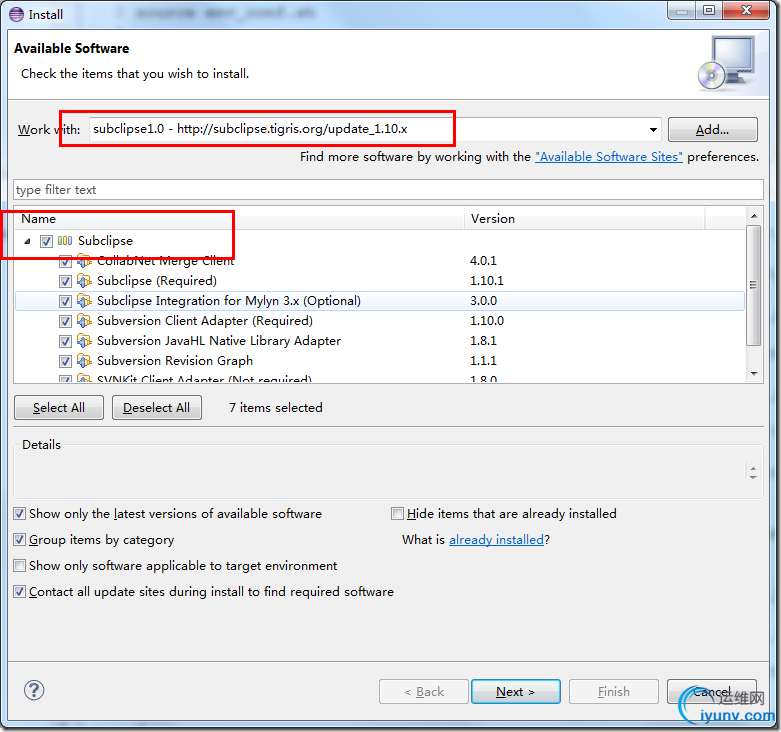Click the Eclipse icon in title bar
Viewport: 781px width, 732px height.
[16, 14]
